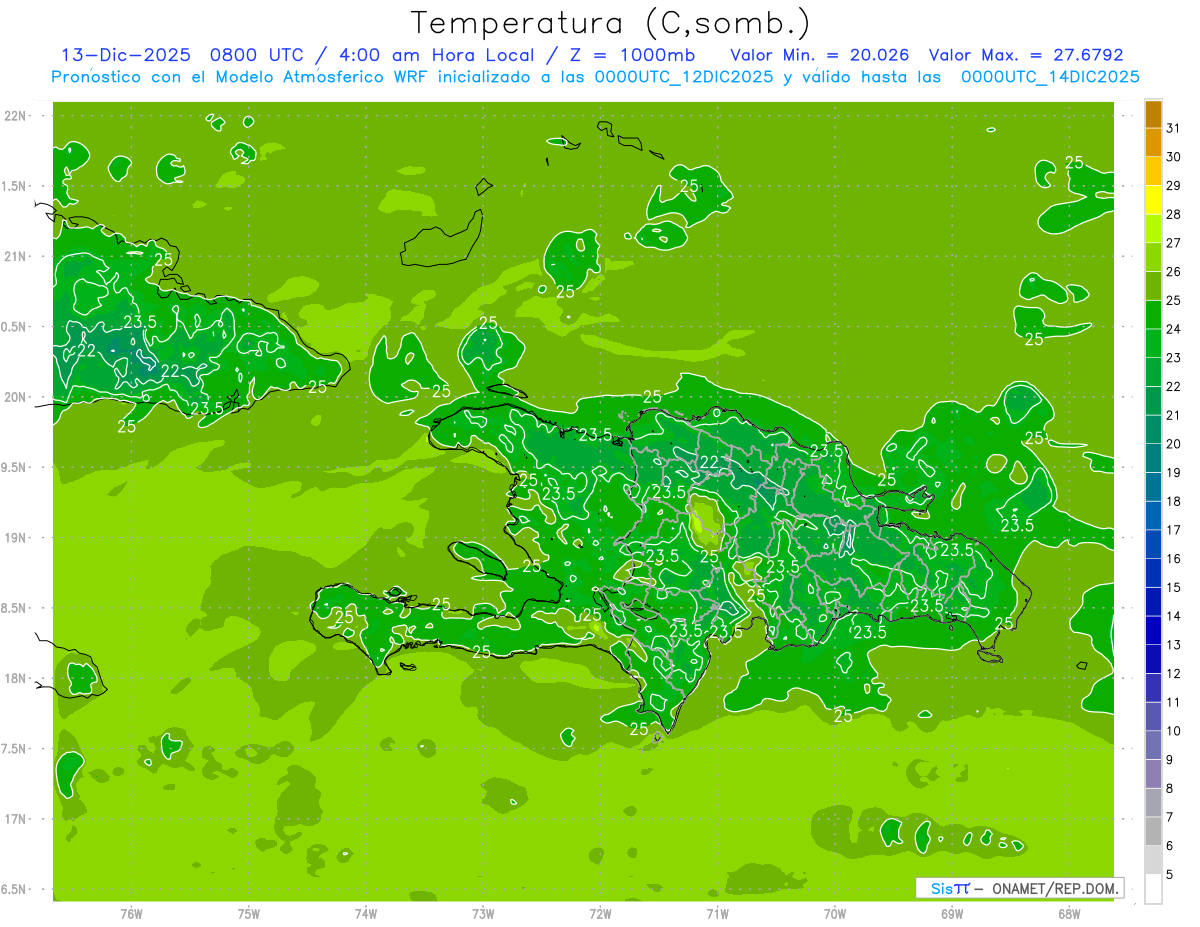Click the 22N latitude axis label
Image resolution: width=1200 pixels, height=927 pixels.
point(15,116)
